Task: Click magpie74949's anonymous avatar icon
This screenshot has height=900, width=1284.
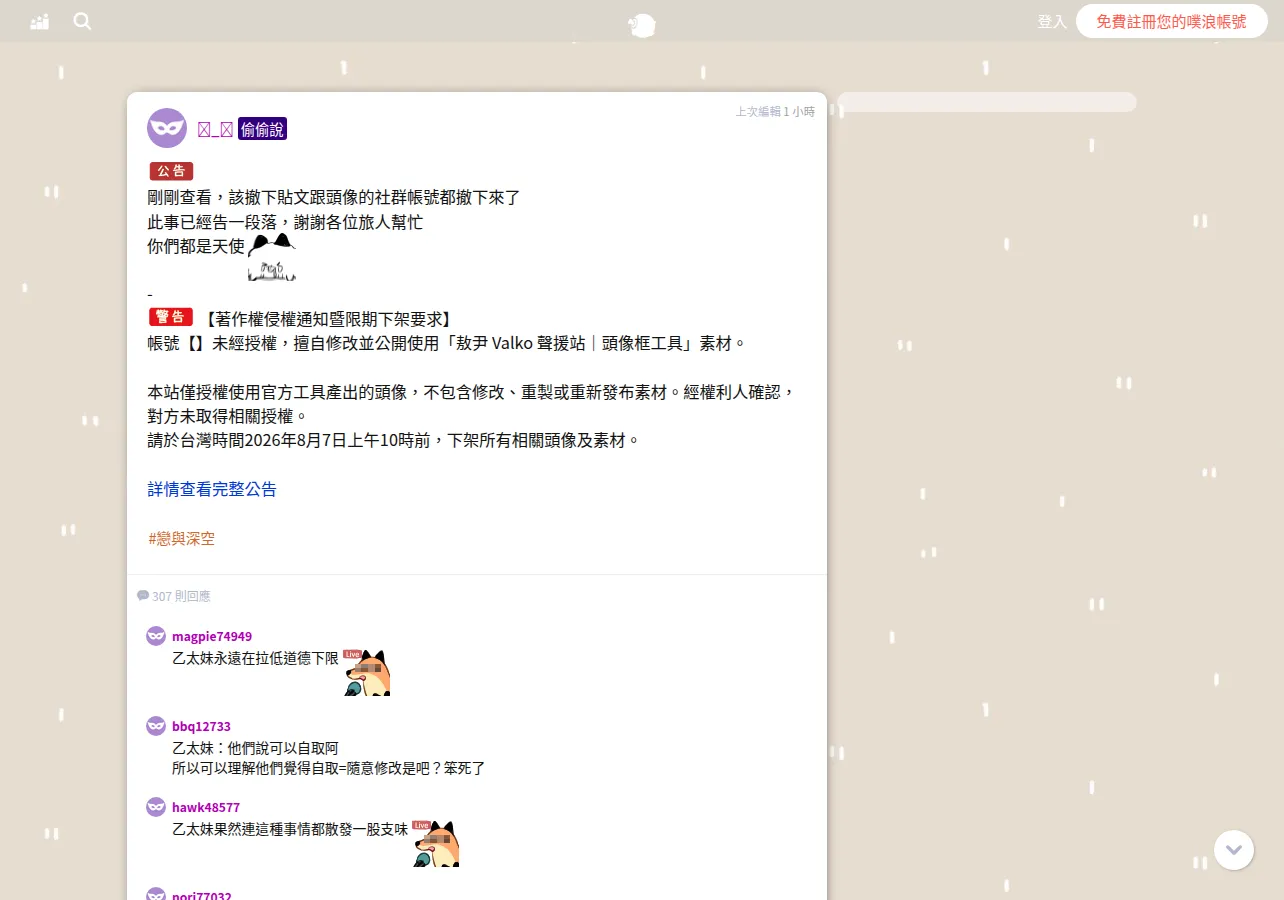Action: pos(156,636)
